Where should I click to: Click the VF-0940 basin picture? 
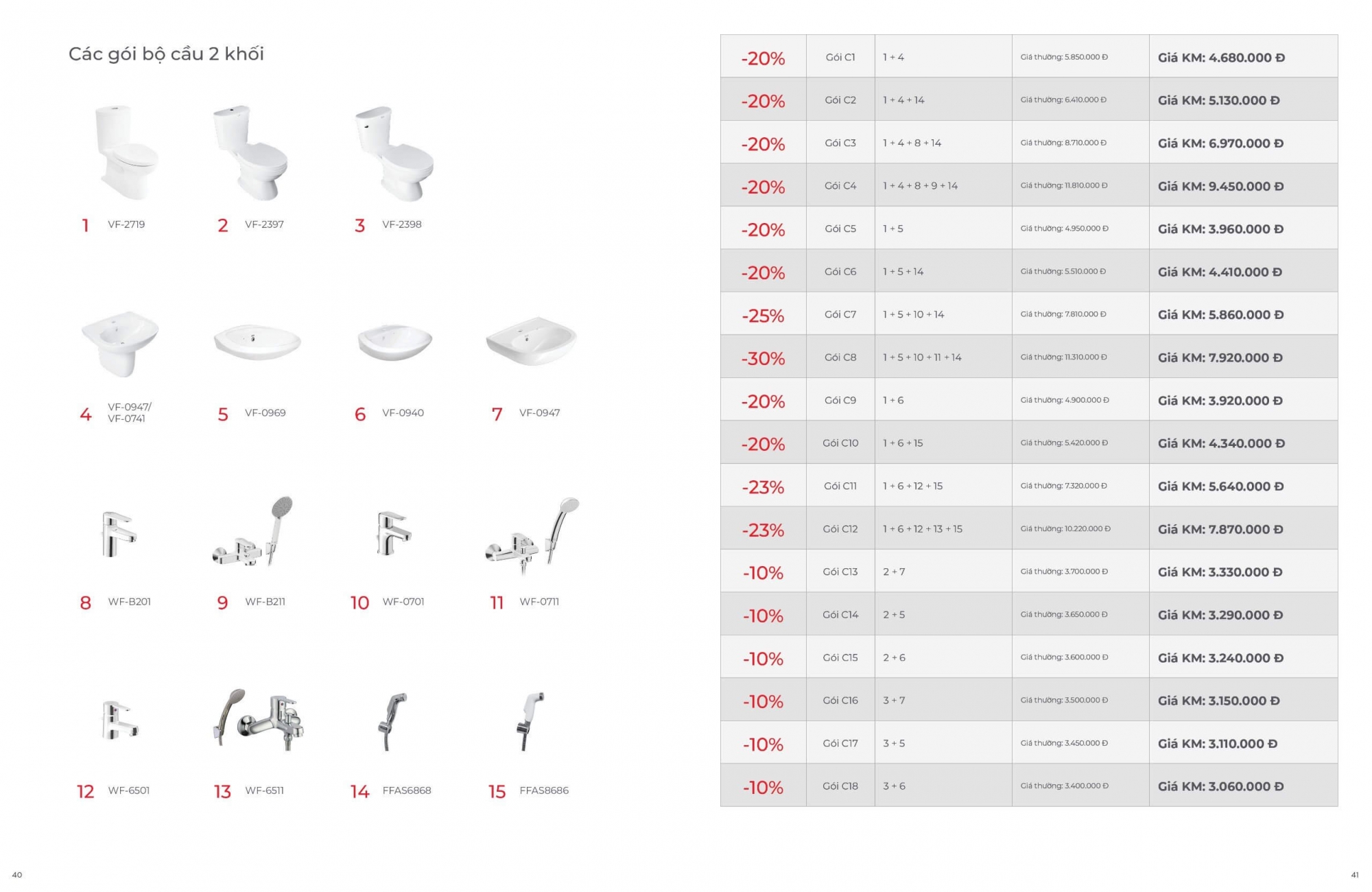[395, 342]
